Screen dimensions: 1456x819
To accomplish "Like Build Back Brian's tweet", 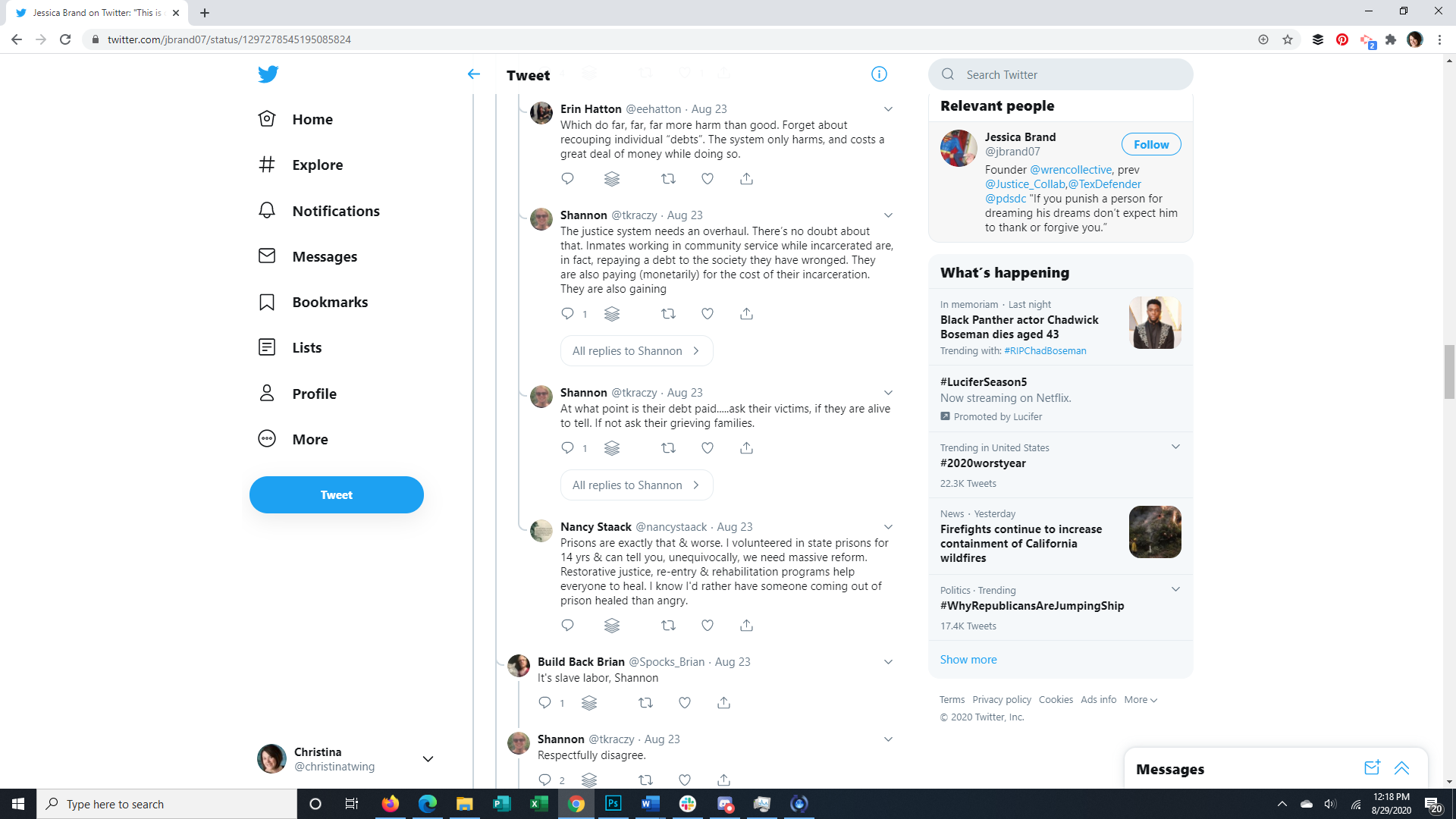I will coord(684,703).
